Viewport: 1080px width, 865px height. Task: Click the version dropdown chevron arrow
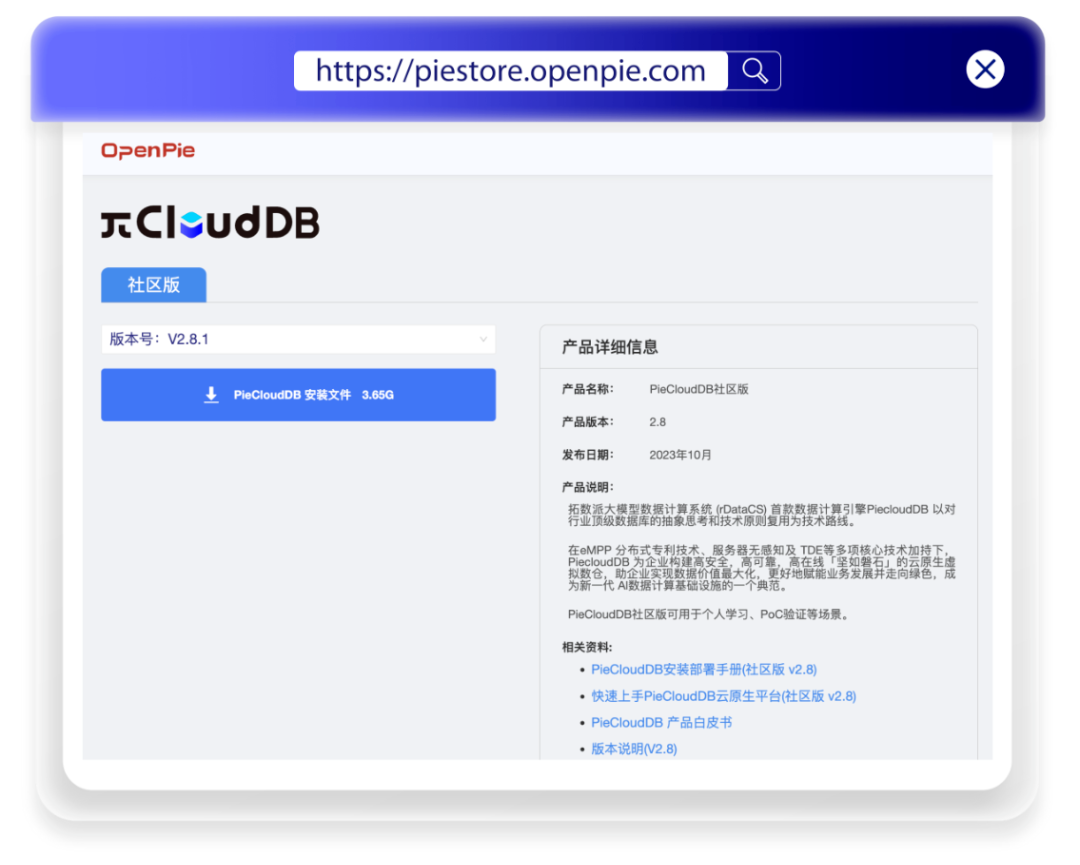pos(483,340)
